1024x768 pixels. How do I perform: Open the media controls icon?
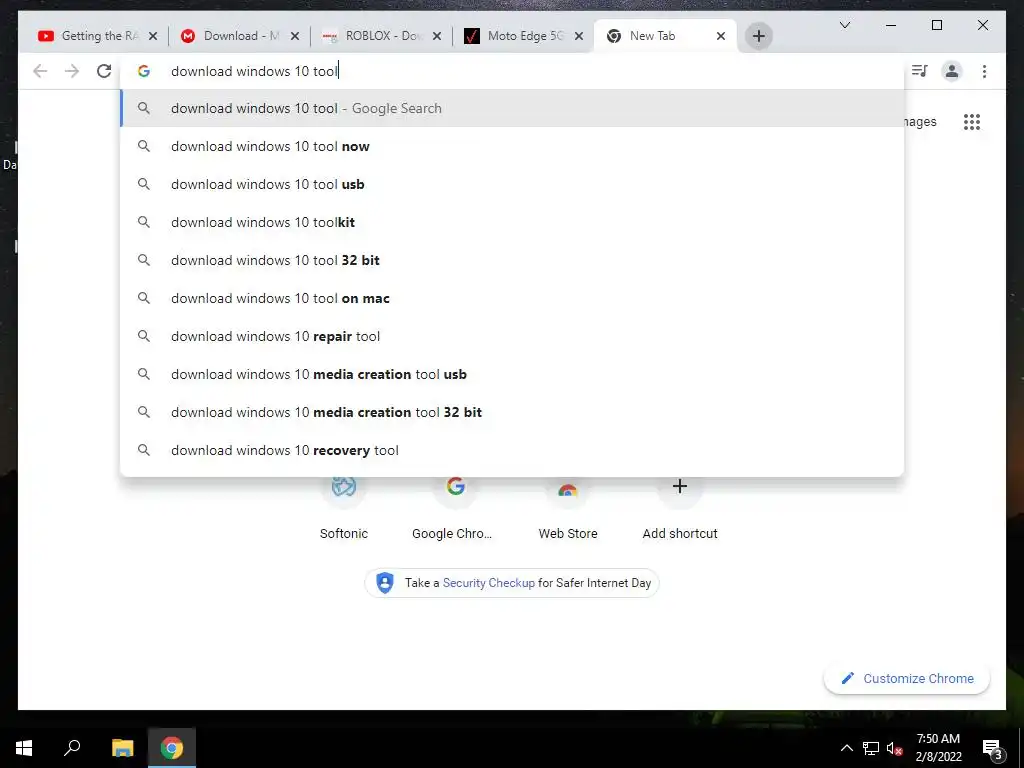pyautogui.click(x=920, y=71)
